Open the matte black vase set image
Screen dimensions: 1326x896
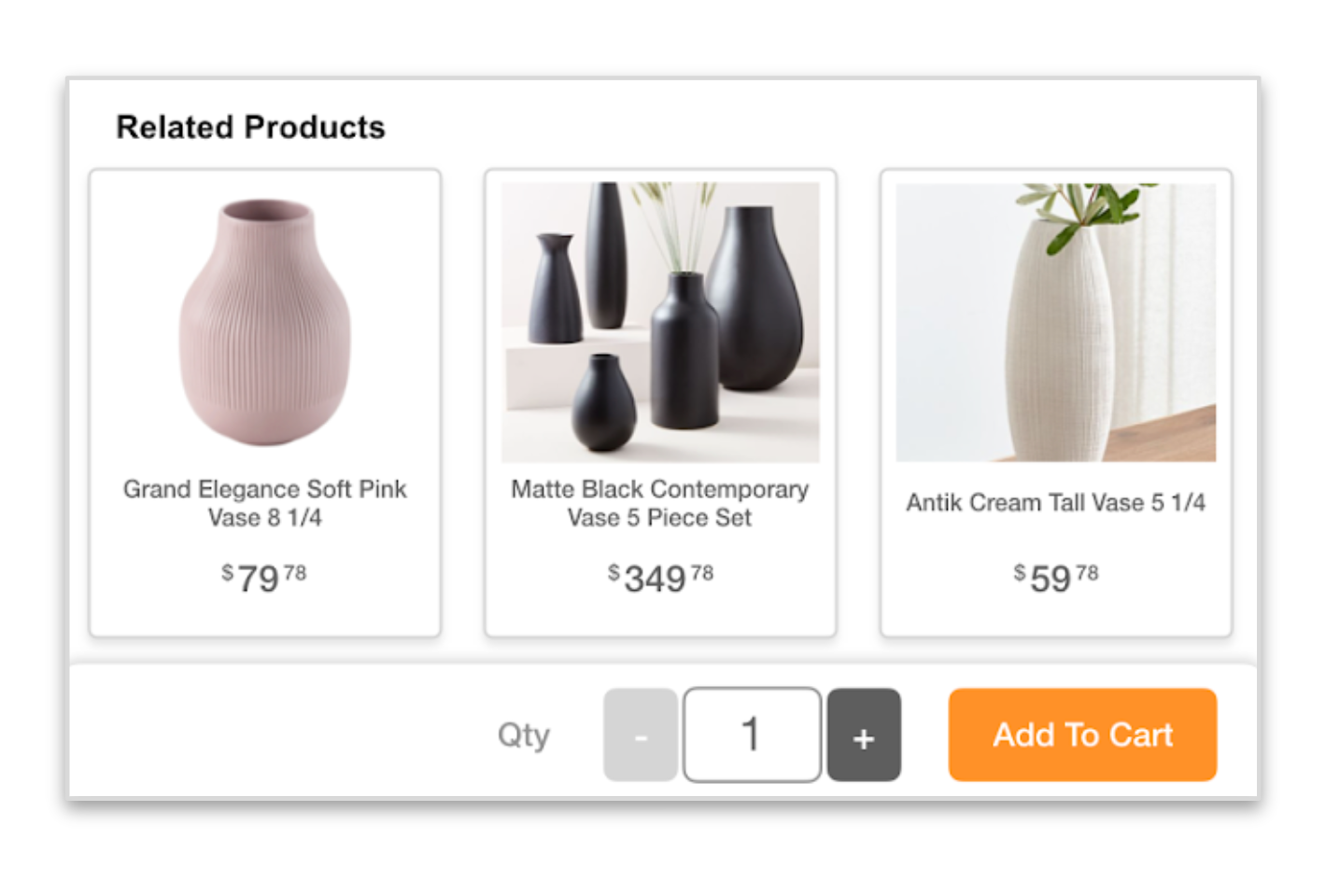[660, 322]
